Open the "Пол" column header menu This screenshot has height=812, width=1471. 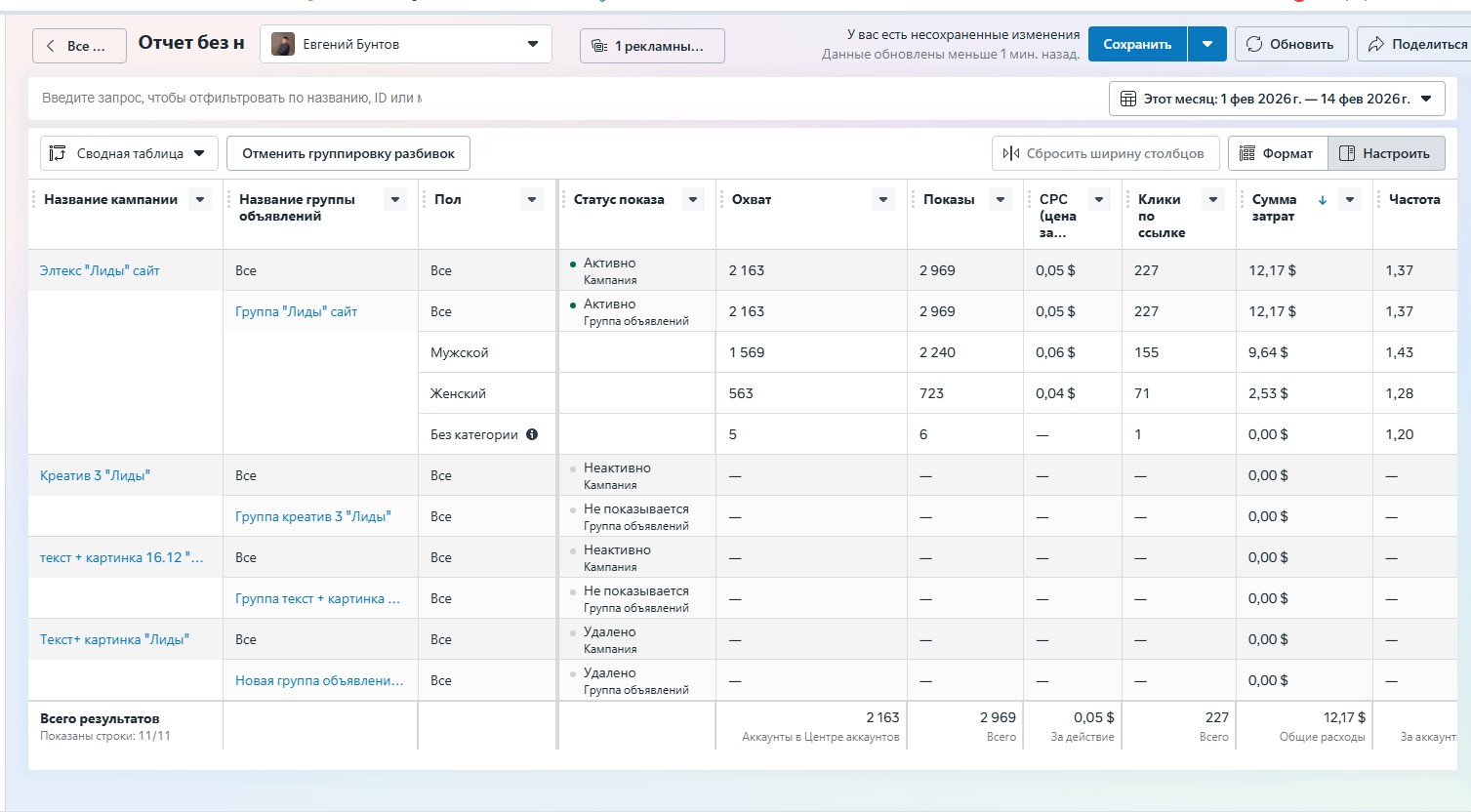(x=531, y=200)
